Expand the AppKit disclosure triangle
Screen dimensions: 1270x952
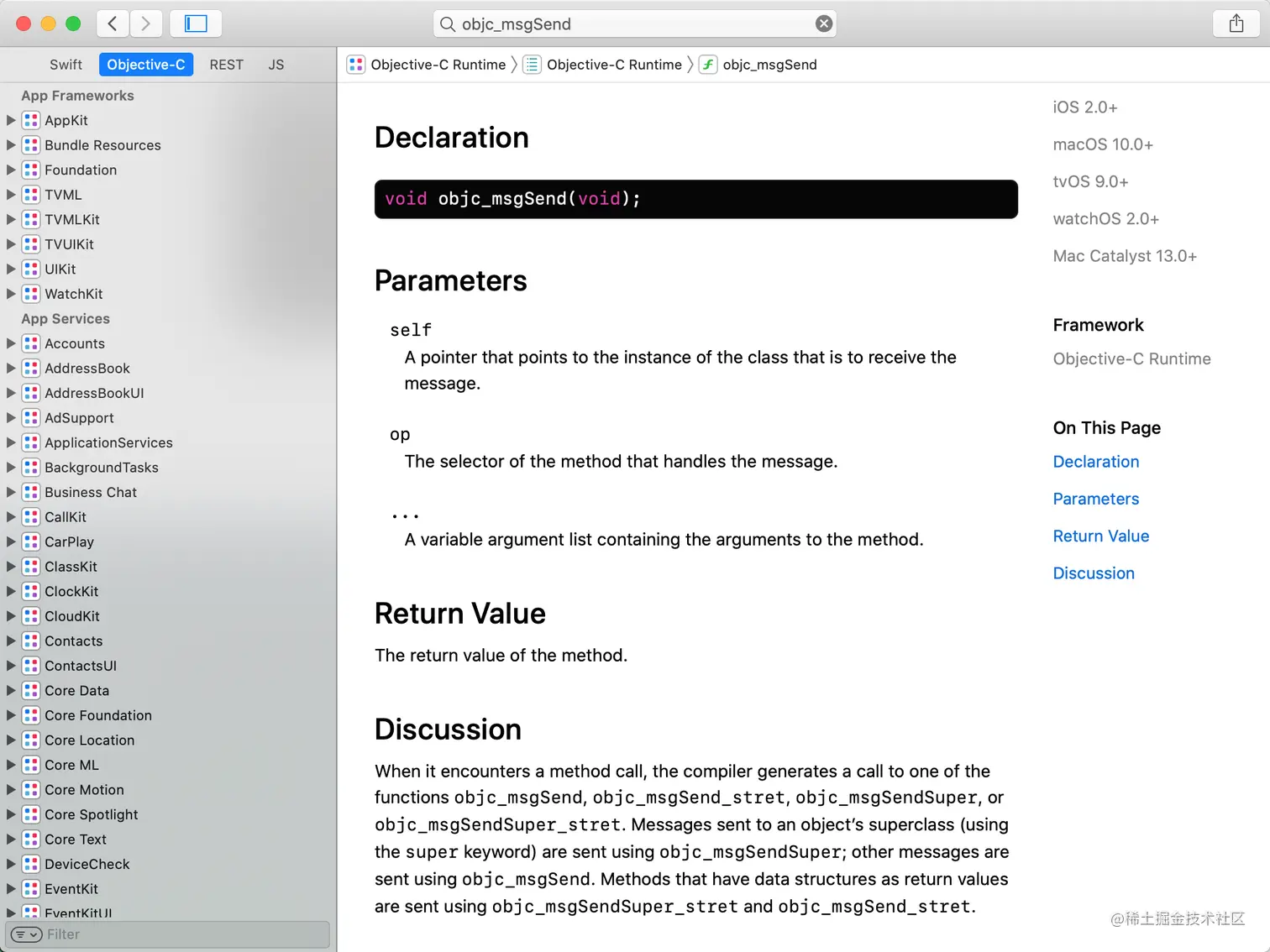click(11, 120)
